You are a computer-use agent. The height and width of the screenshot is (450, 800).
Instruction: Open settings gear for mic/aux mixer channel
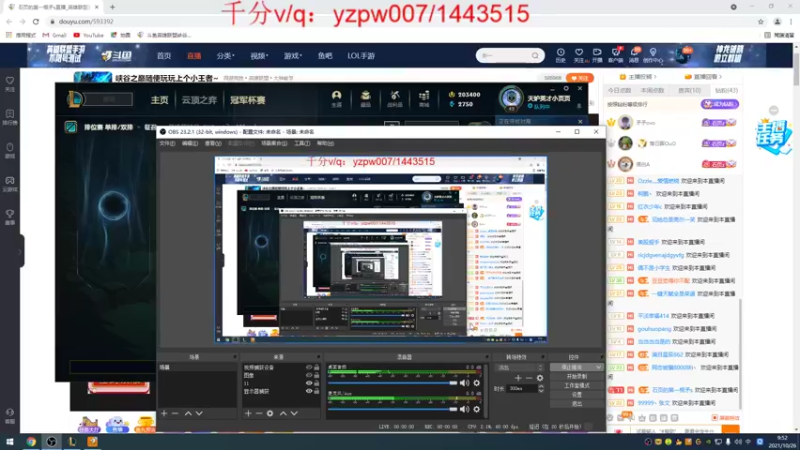pos(477,409)
